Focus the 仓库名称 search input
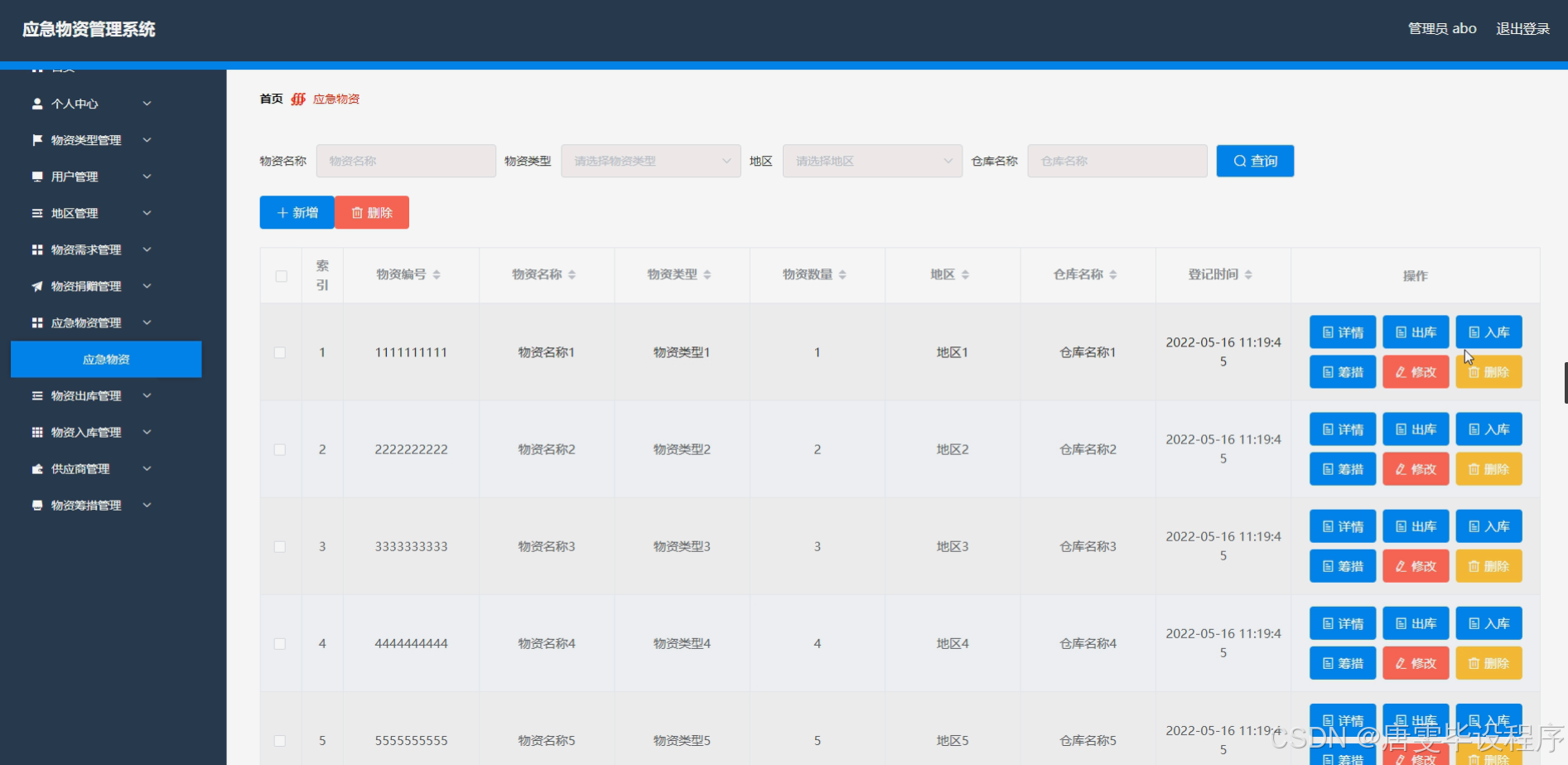Screen dimensions: 1568x765 1117,161
